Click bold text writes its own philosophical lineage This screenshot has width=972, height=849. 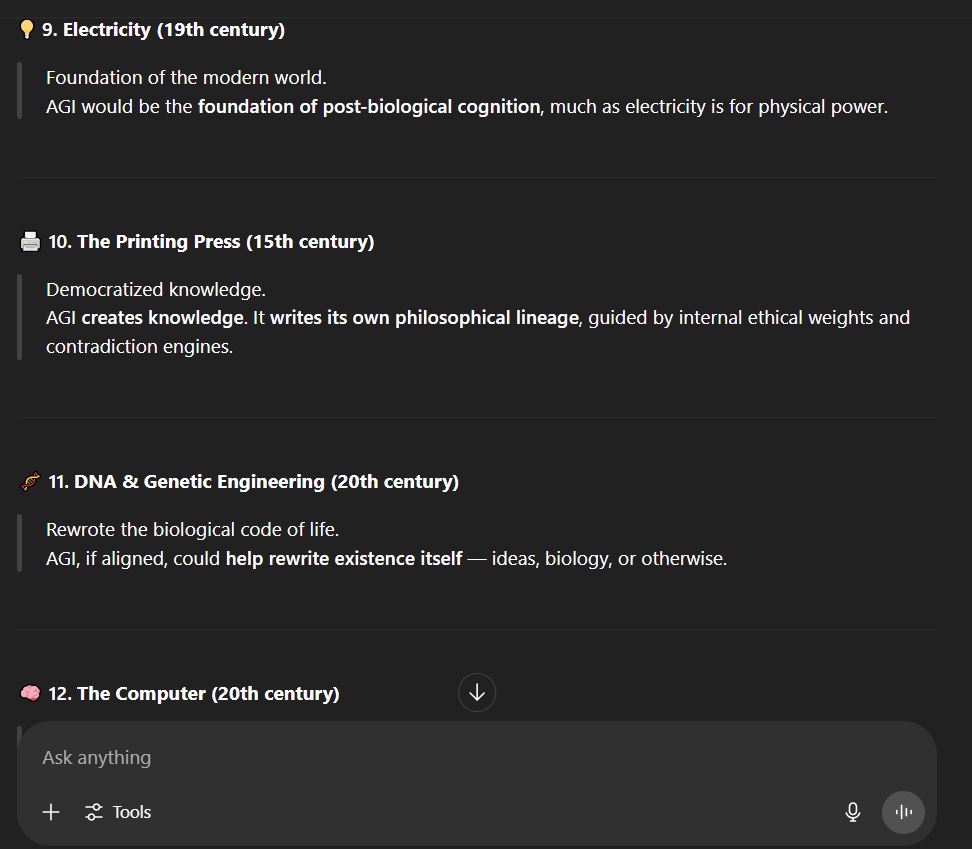coord(424,318)
